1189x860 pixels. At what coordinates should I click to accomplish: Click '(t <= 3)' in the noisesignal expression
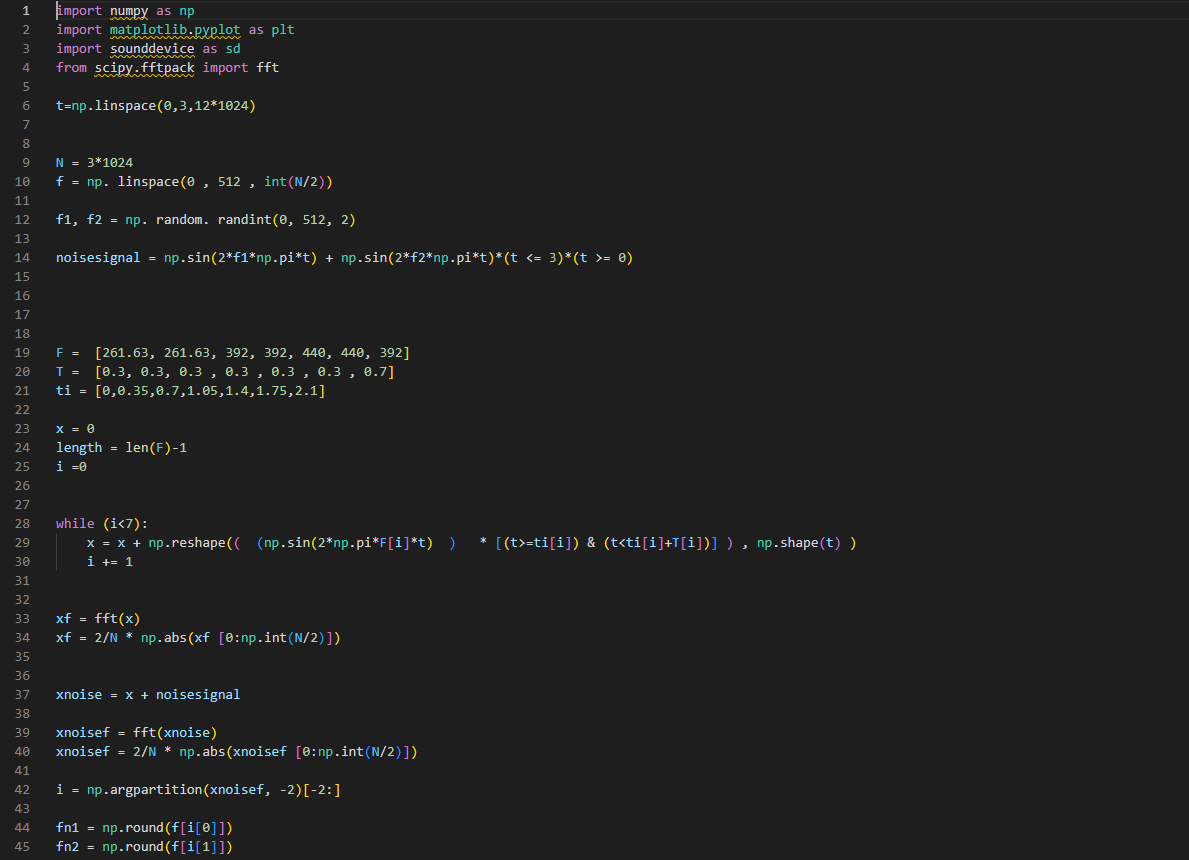tap(533, 257)
